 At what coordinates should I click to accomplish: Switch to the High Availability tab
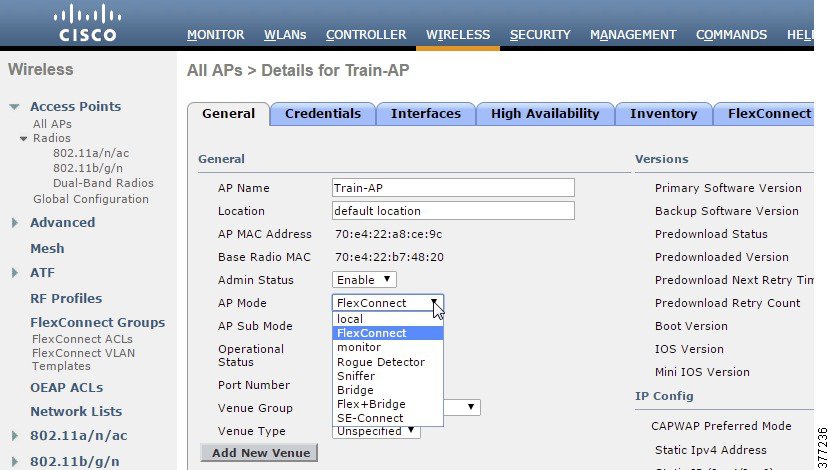[x=545, y=114]
